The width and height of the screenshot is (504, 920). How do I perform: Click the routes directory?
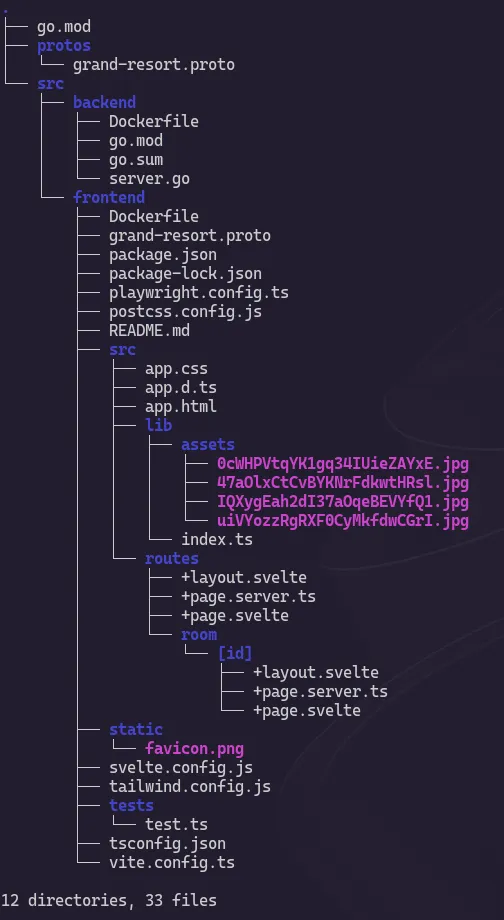click(172, 559)
